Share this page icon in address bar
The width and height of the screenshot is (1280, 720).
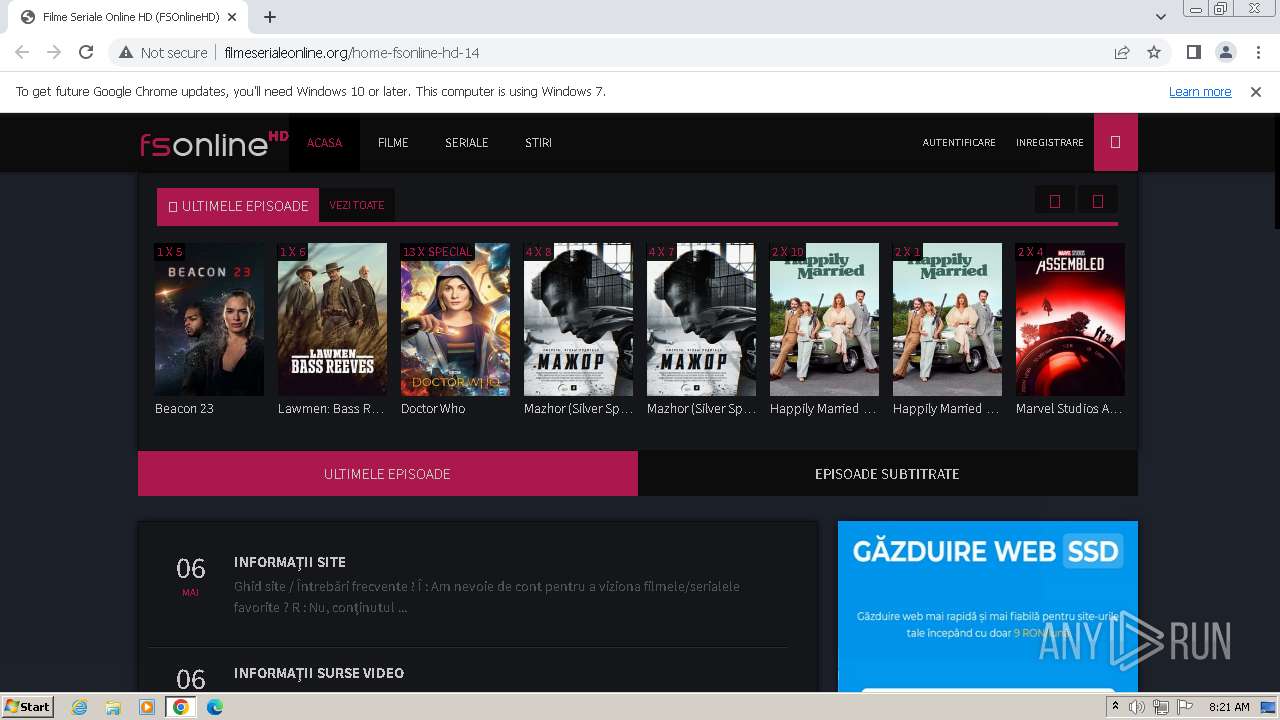click(1122, 52)
